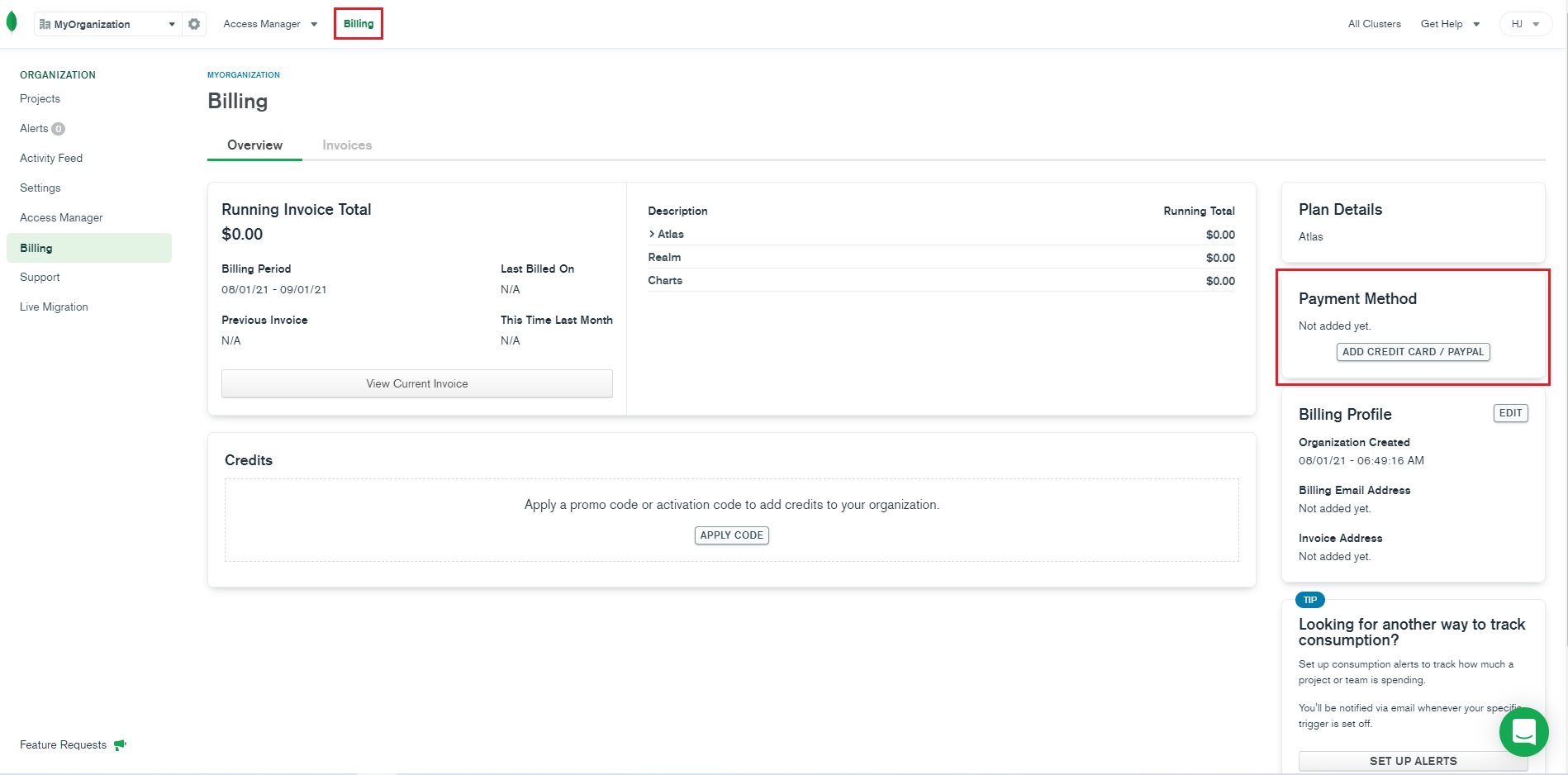This screenshot has width=1568, height=775.
Task: Open Live Migration in the sidebar
Action: click(x=54, y=307)
